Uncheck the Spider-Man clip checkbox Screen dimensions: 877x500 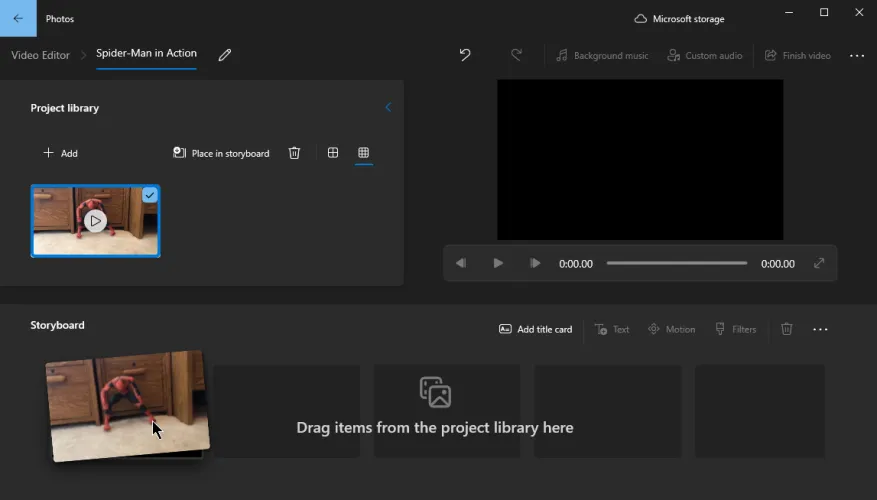(x=150, y=195)
